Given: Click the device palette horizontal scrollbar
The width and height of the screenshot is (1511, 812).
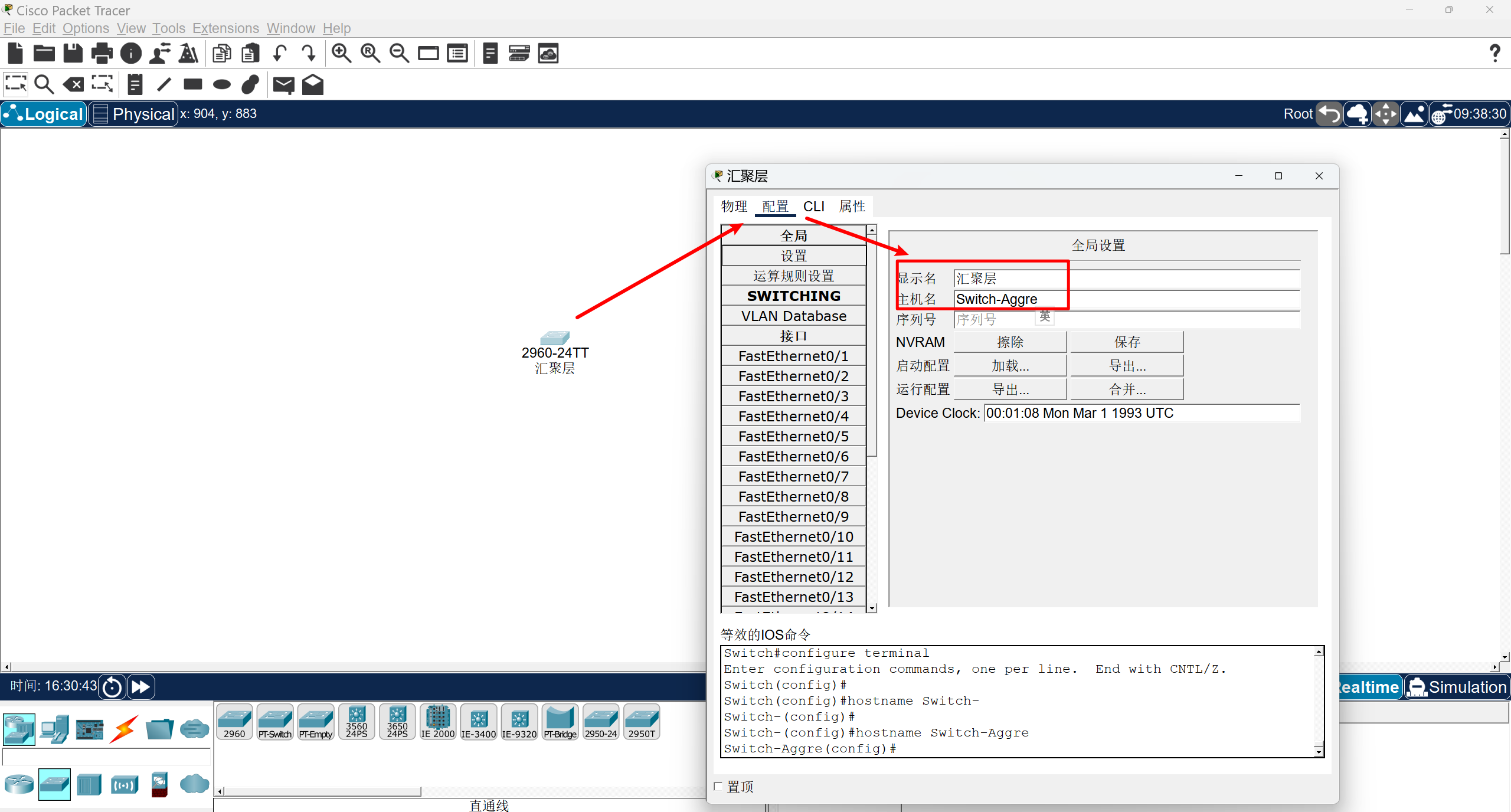Looking at the screenshot, I should click(x=322, y=791).
